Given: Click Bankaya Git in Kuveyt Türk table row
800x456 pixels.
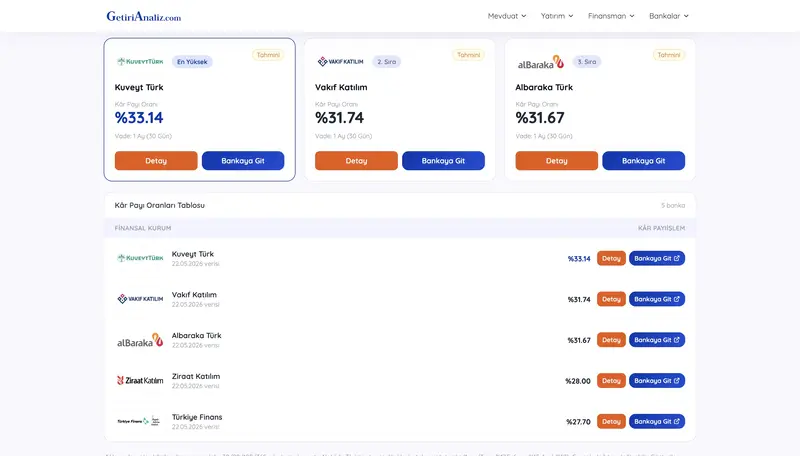Looking at the screenshot, I should pyautogui.click(x=657, y=259).
